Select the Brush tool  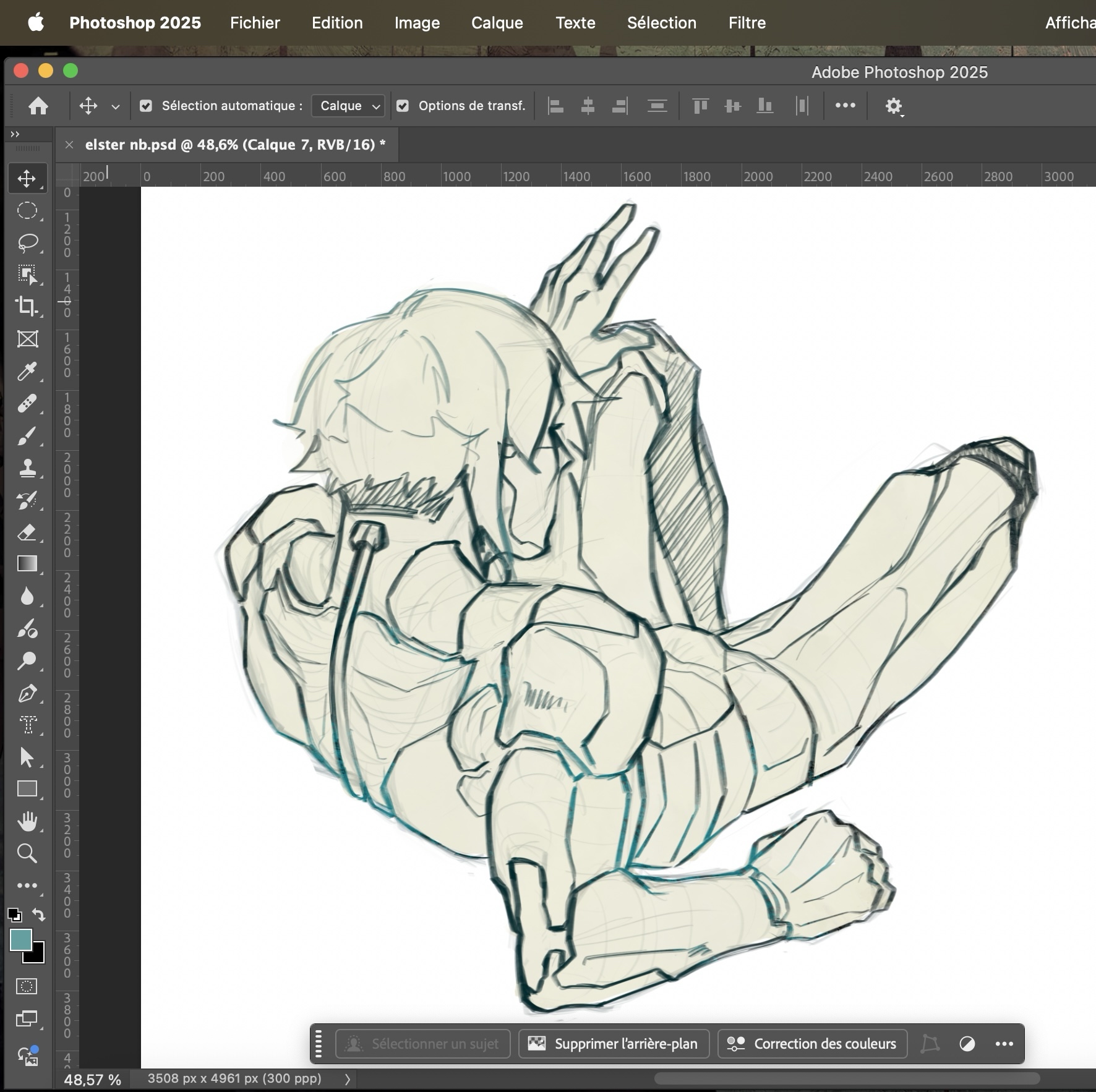click(x=27, y=437)
